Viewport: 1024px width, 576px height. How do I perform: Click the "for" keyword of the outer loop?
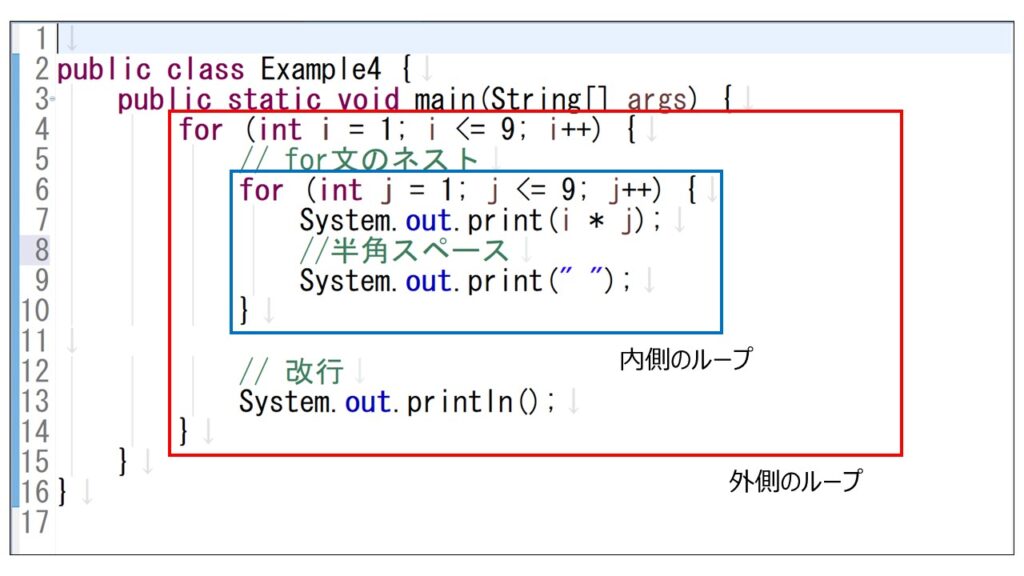pos(201,129)
